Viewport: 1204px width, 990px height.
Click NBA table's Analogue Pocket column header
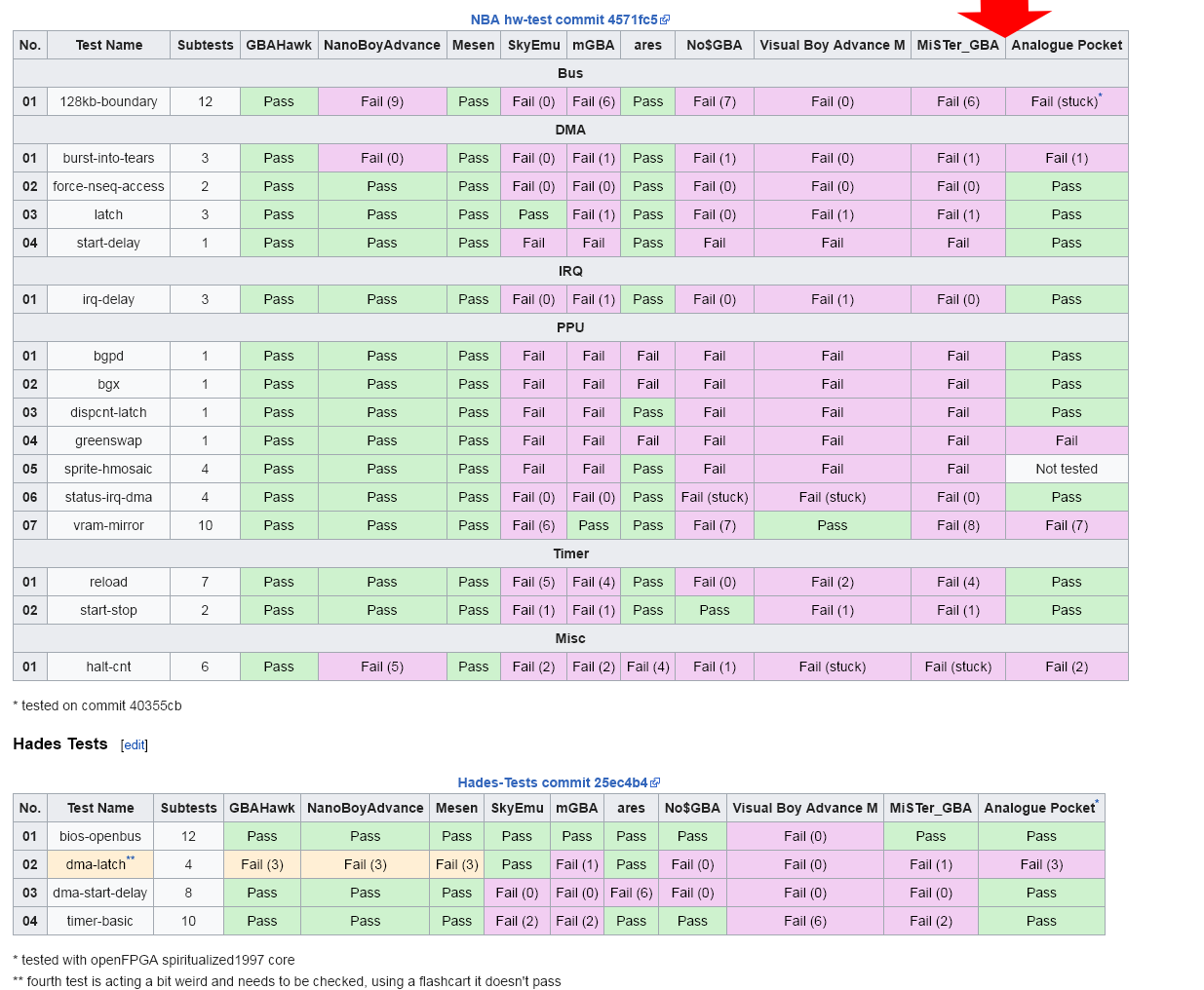click(1067, 45)
